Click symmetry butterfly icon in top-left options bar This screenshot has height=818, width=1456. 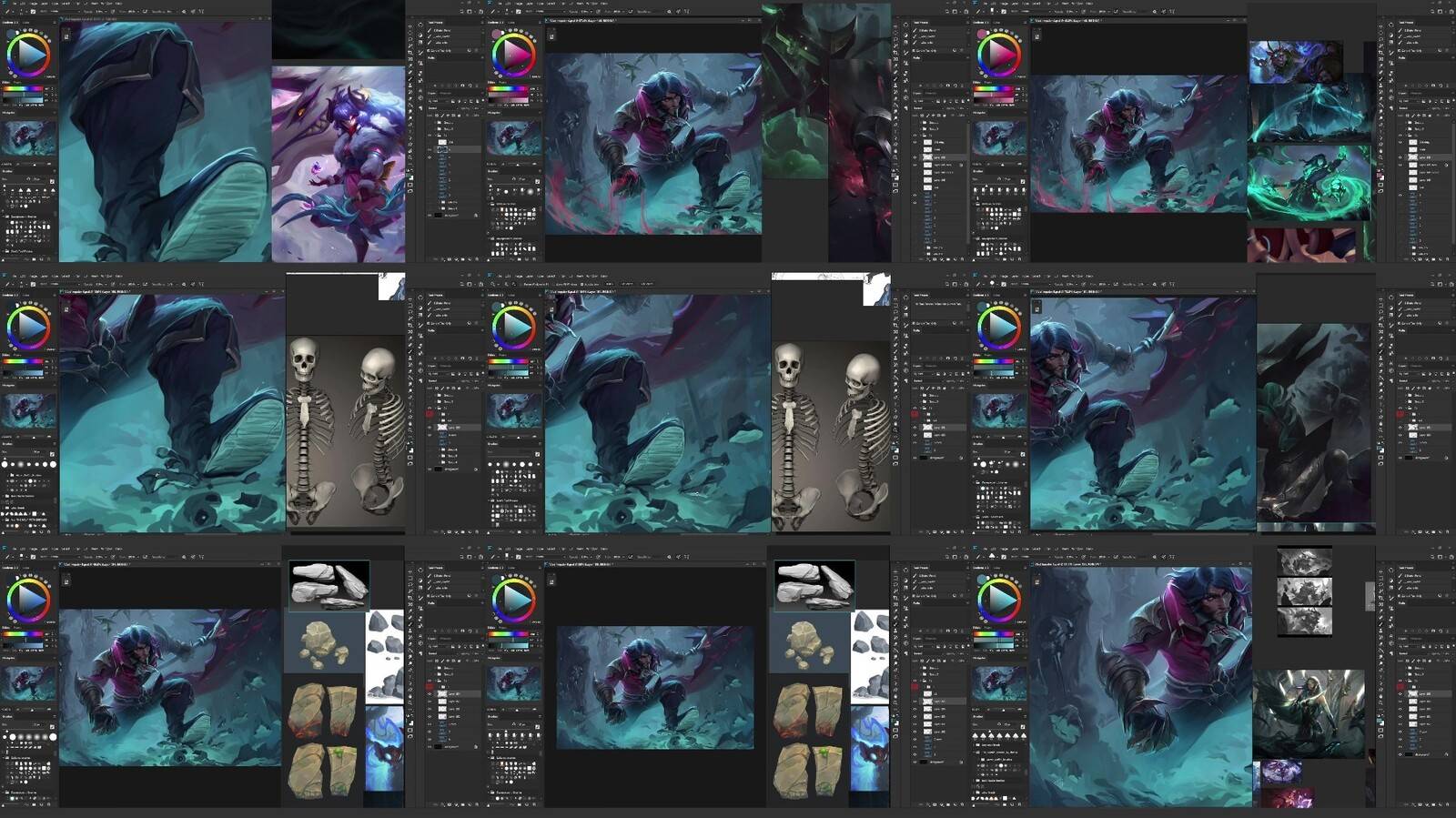click(202, 11)
